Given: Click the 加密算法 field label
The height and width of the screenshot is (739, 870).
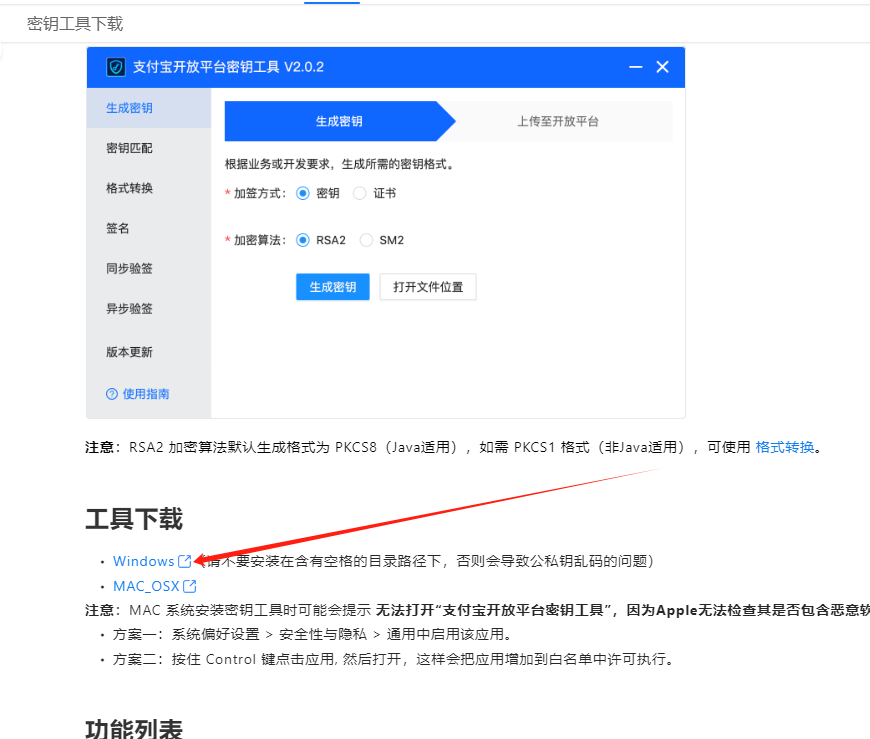Looking at the screenshot, I should (259, 240).
